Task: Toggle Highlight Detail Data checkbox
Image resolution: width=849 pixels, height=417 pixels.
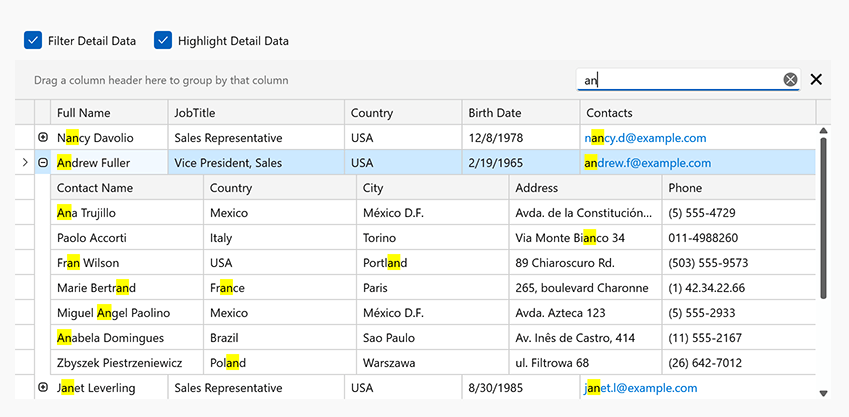Action: click(163, 41)
